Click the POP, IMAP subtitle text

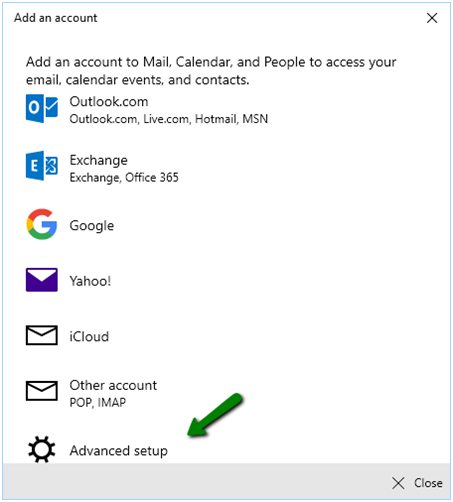coord(98,403)
